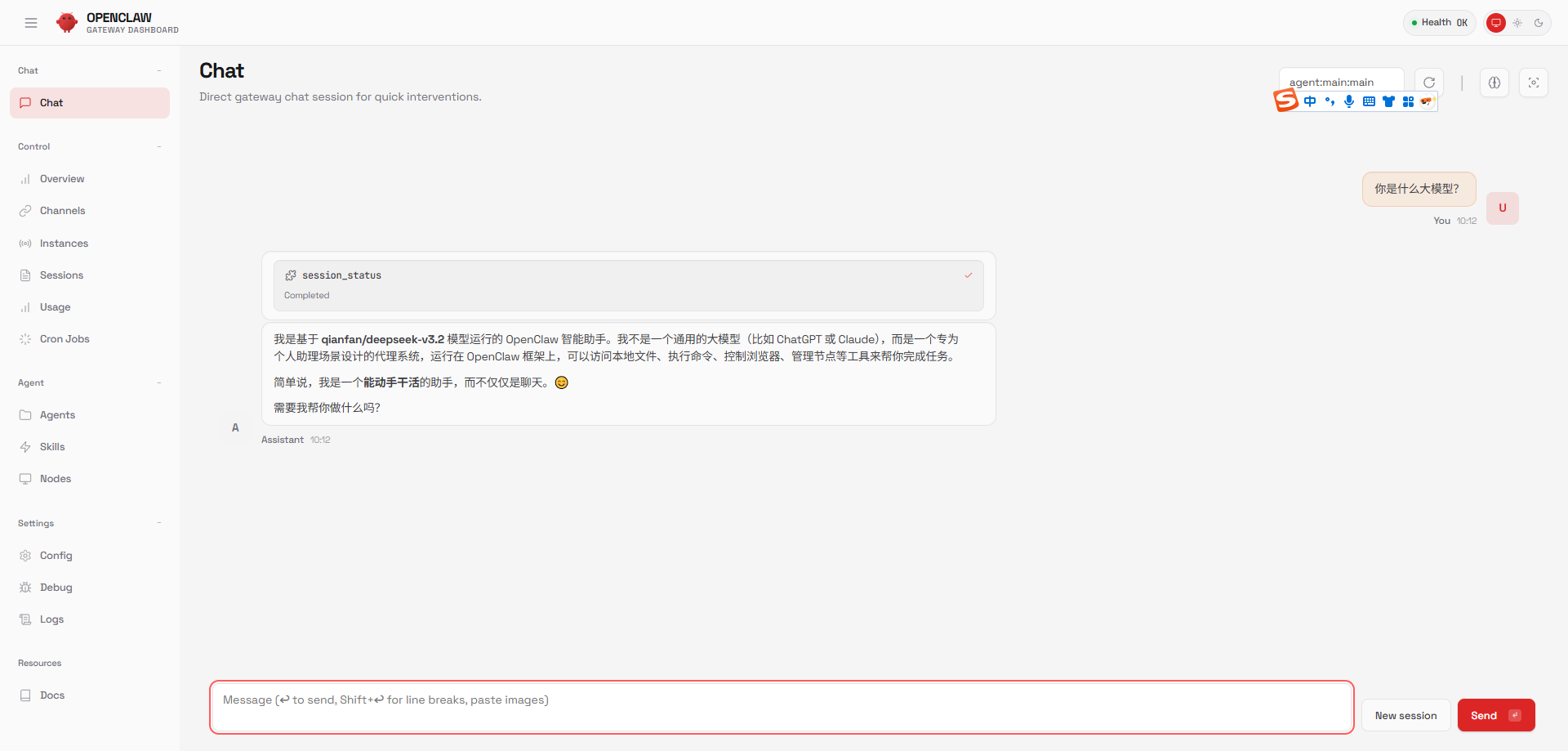Refresh the agent session list
1568x751 pixels.
[1428, 83]
